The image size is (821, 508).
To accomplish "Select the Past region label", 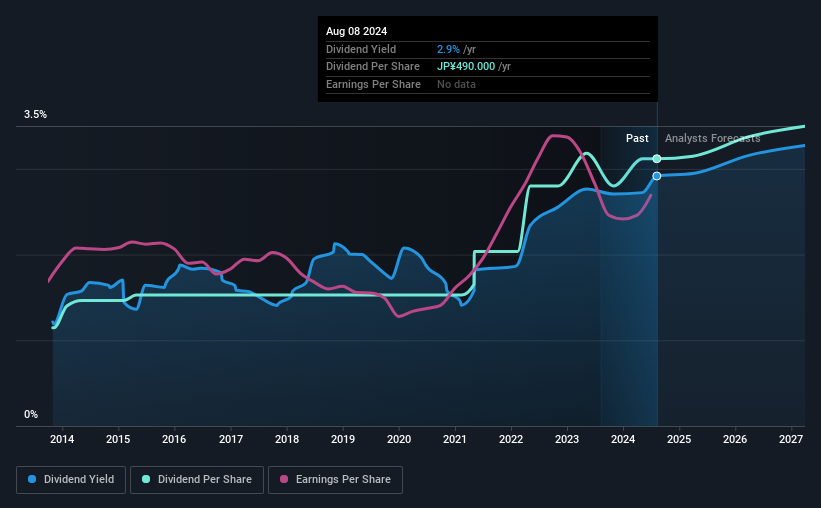I will 637,138.
